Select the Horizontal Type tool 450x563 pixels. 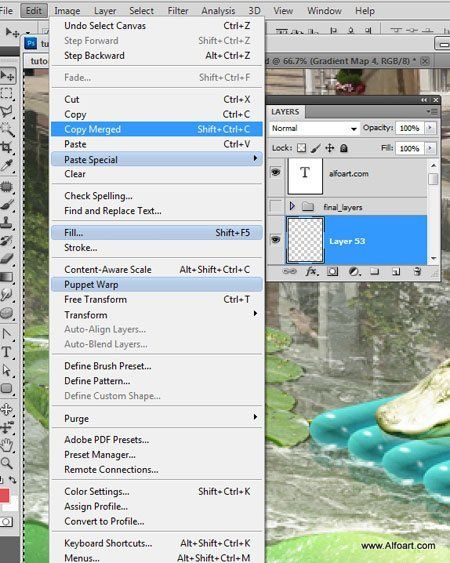click(x=6, y=352)
